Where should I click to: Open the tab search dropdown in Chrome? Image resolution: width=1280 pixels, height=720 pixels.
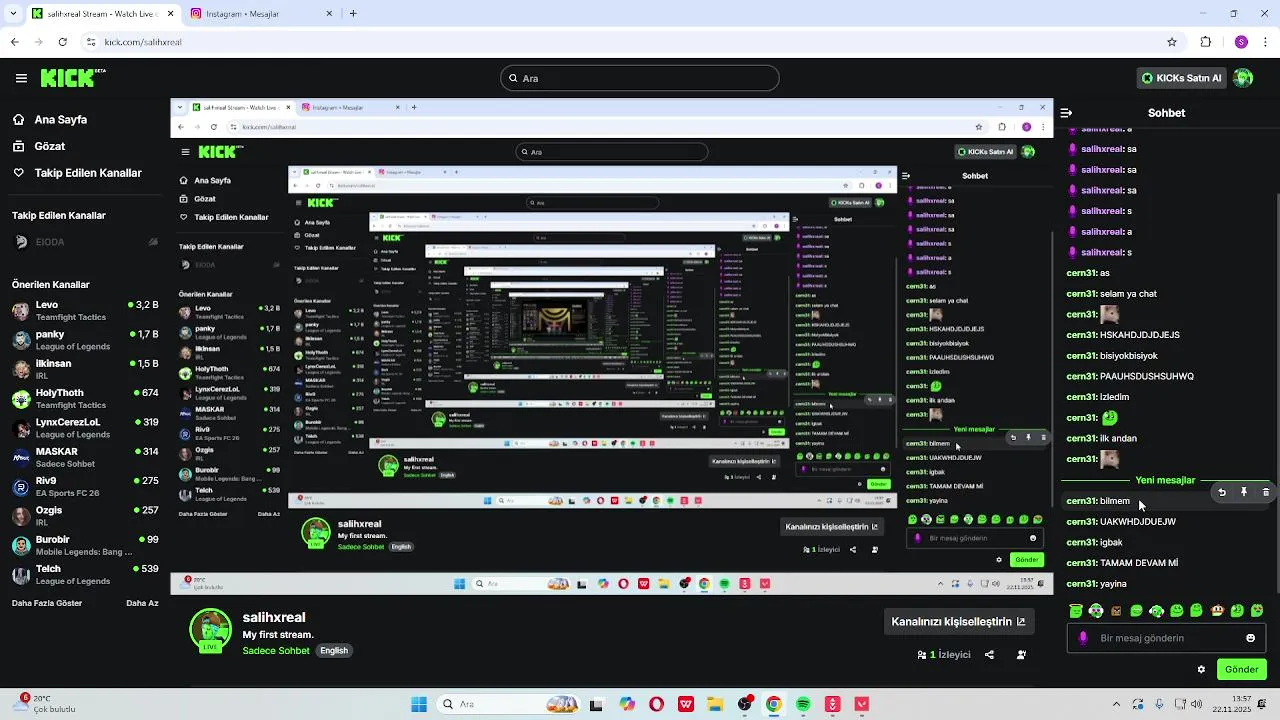[x=13, y=14]
